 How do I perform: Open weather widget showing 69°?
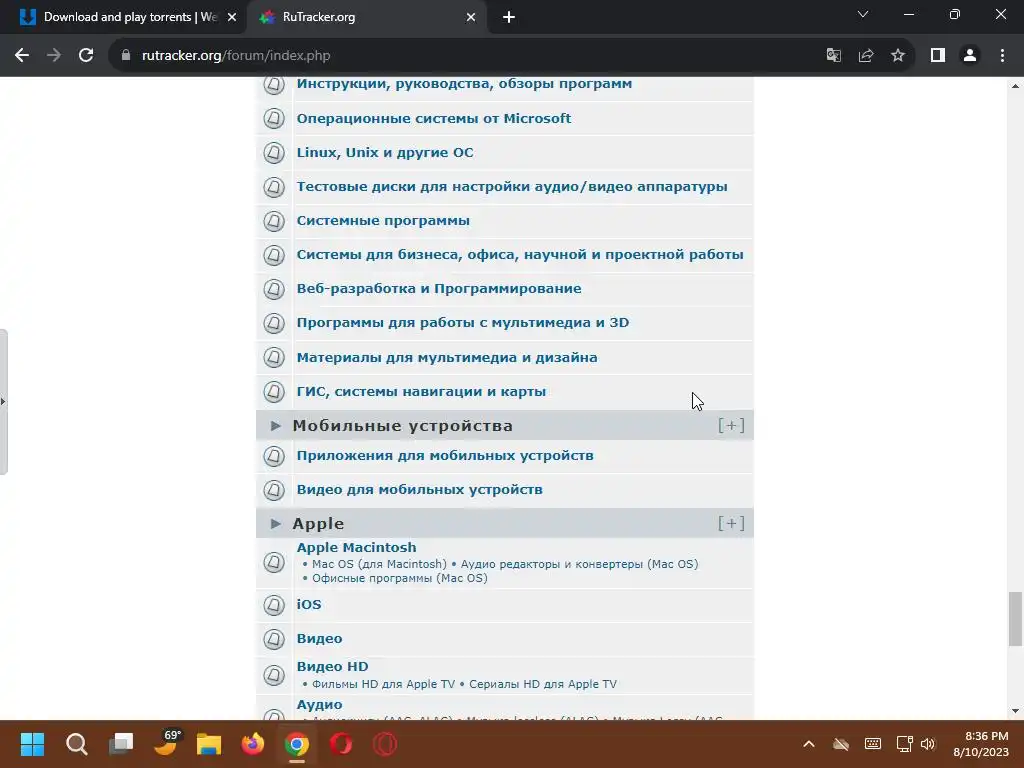tap(166, 743)
